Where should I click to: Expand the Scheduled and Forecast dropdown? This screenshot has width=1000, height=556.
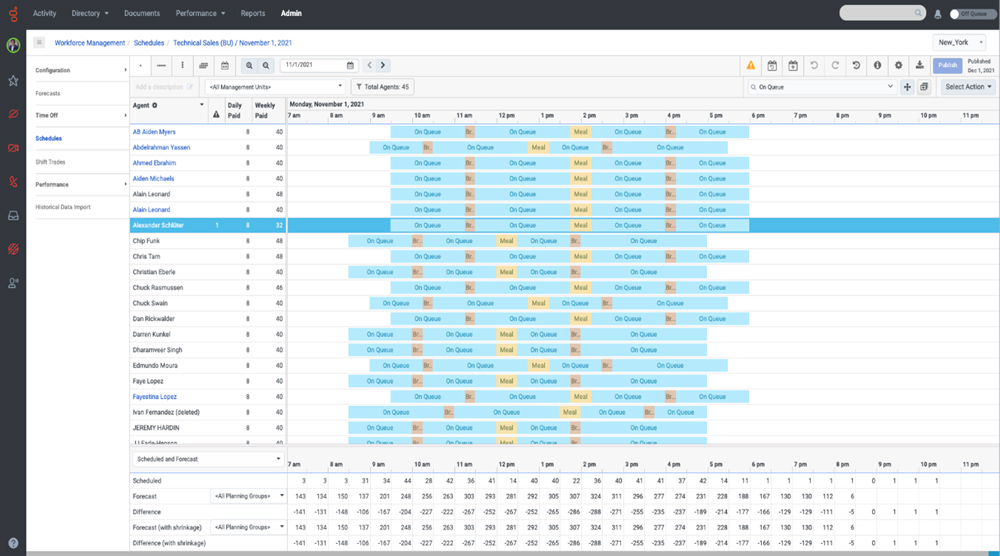coord(208,459)
